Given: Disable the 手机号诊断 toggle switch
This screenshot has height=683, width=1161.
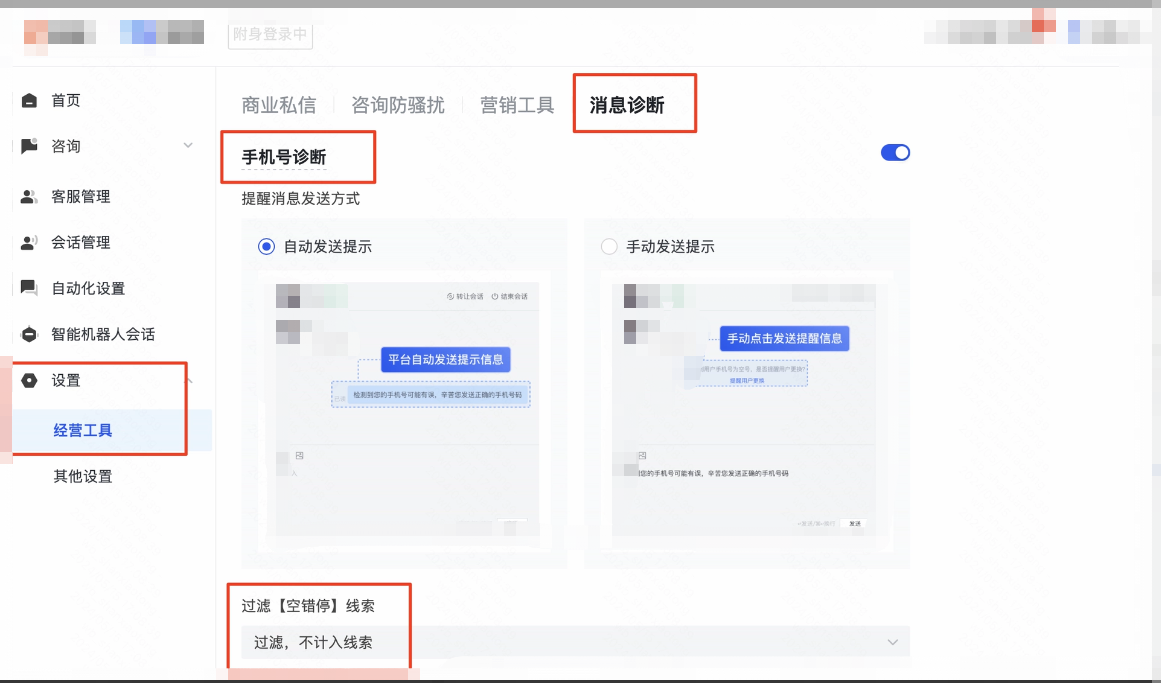Looking at the screenshot, I should (x=896, y=152).
